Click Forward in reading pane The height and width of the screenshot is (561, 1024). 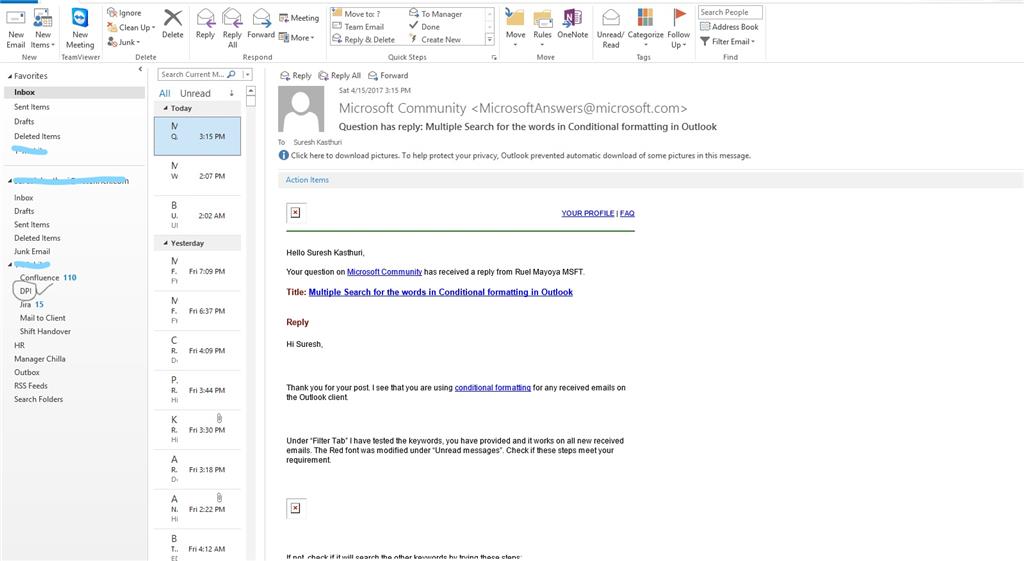tap(388, 76)
